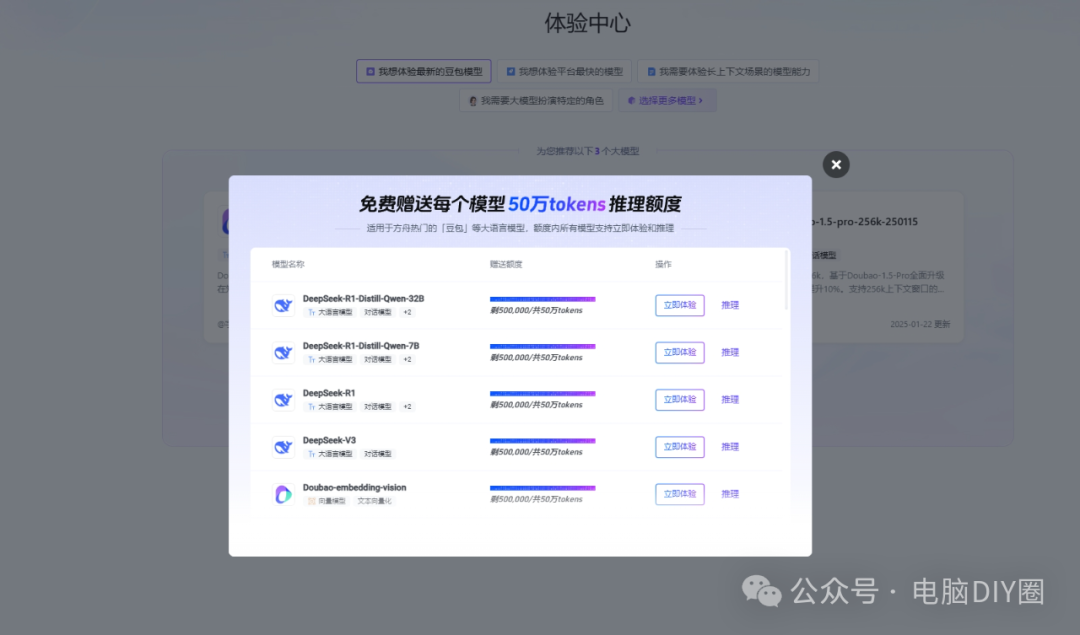The width and height of the screenshot is (1080, 635).
Task: Click Doubao logo icon of embedding-vision row
Action: (283, 494)
